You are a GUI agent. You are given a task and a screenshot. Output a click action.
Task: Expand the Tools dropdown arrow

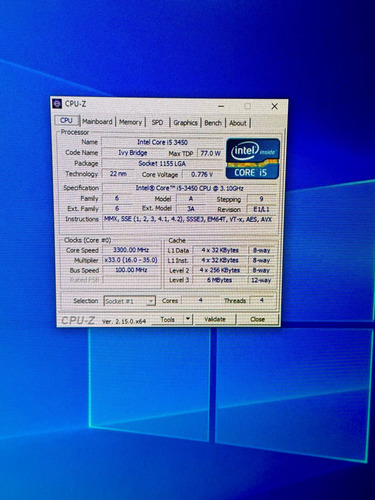pos(188,319)
